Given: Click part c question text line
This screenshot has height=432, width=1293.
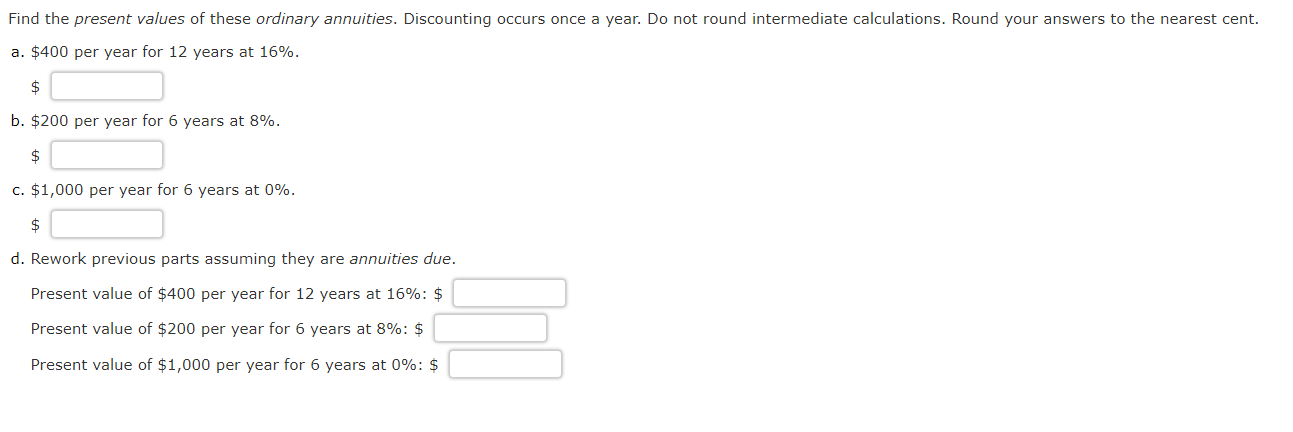Looking at the screenshot, I should point(153,190).
